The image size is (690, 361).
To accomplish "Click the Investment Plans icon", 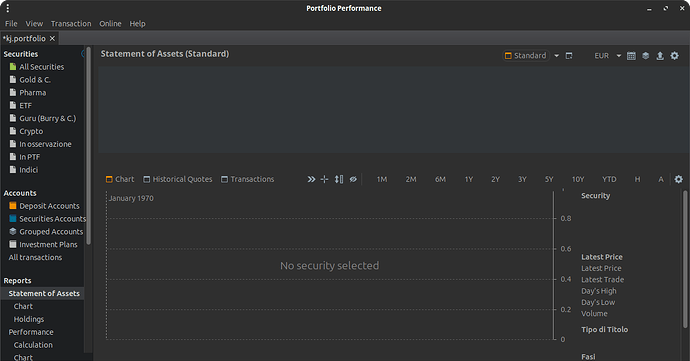I will (13, 244).
